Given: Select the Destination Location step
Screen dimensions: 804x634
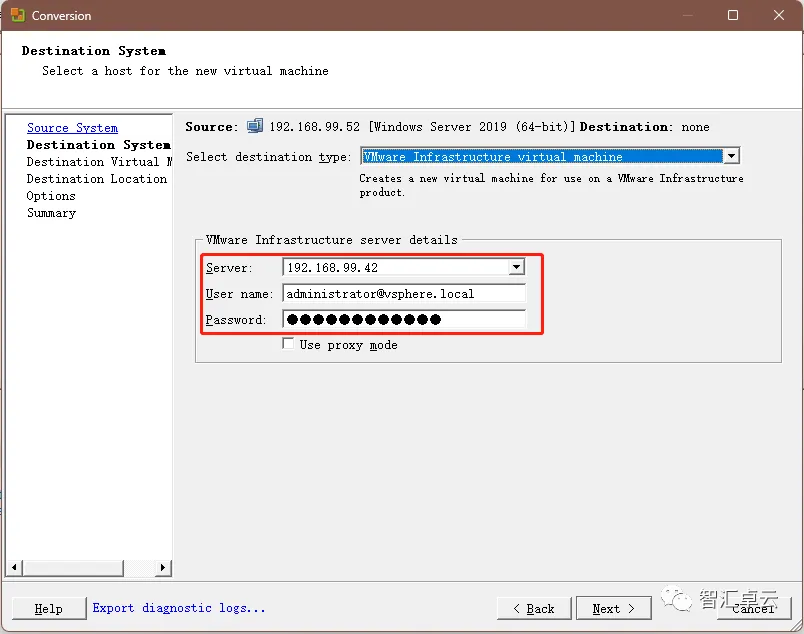Looking at the screenshot, I should [x=97, y=179].
